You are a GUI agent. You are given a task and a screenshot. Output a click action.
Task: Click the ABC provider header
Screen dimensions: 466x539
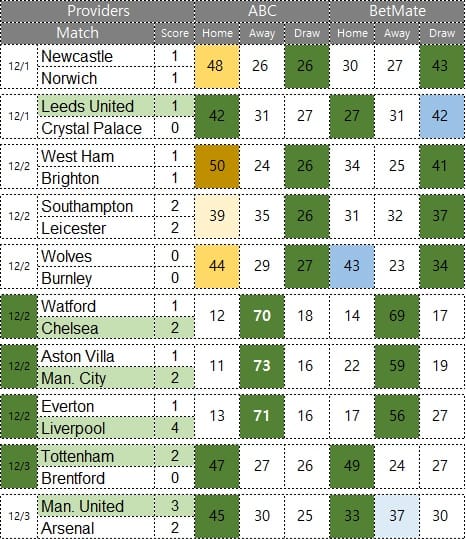click(x=262, y=11)
